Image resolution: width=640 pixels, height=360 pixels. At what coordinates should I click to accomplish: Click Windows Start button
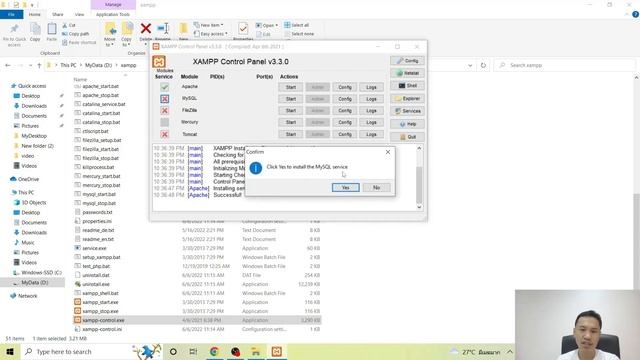pyautogui.click(x=10, y=351)
